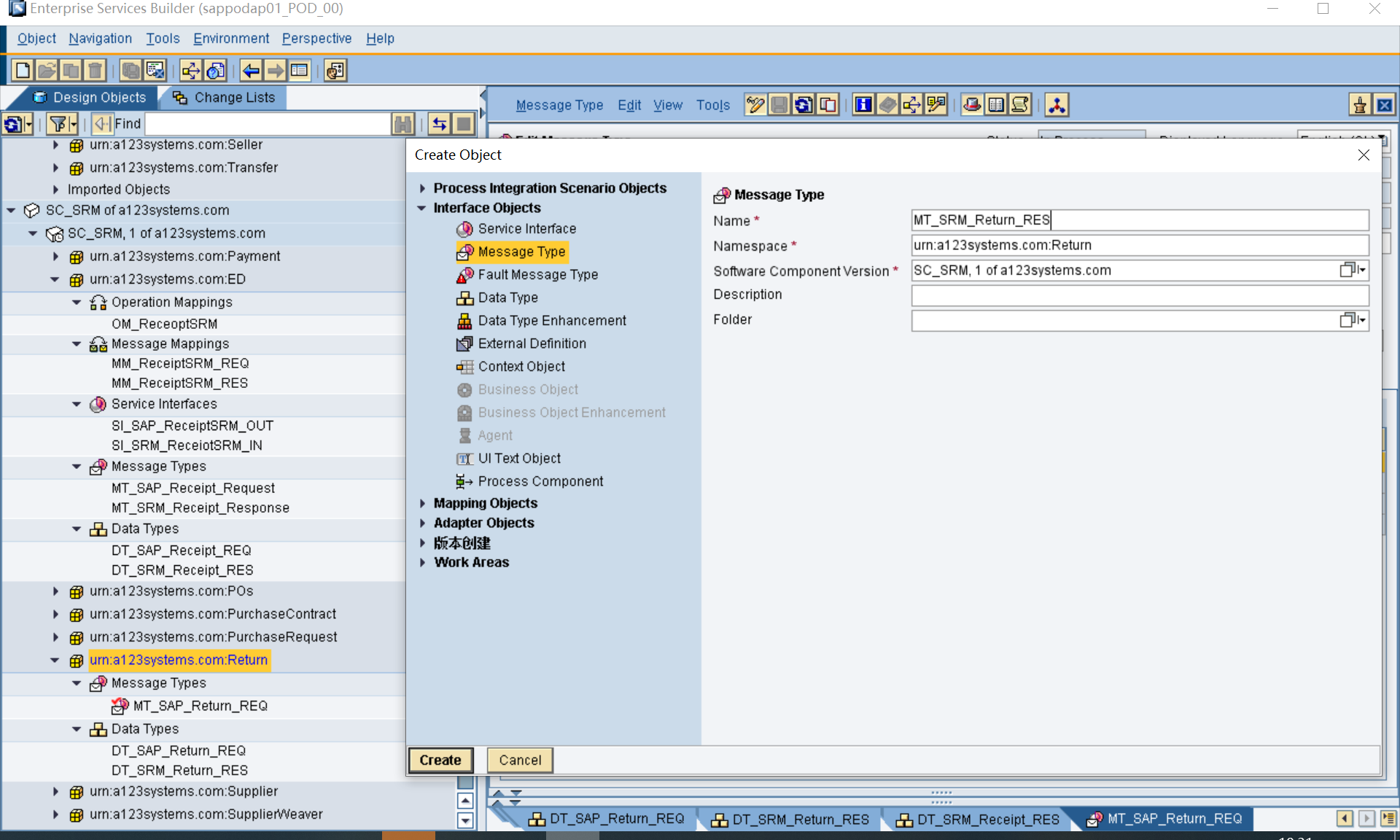Collapse the Interface Objects group

[x=422, y=208]
